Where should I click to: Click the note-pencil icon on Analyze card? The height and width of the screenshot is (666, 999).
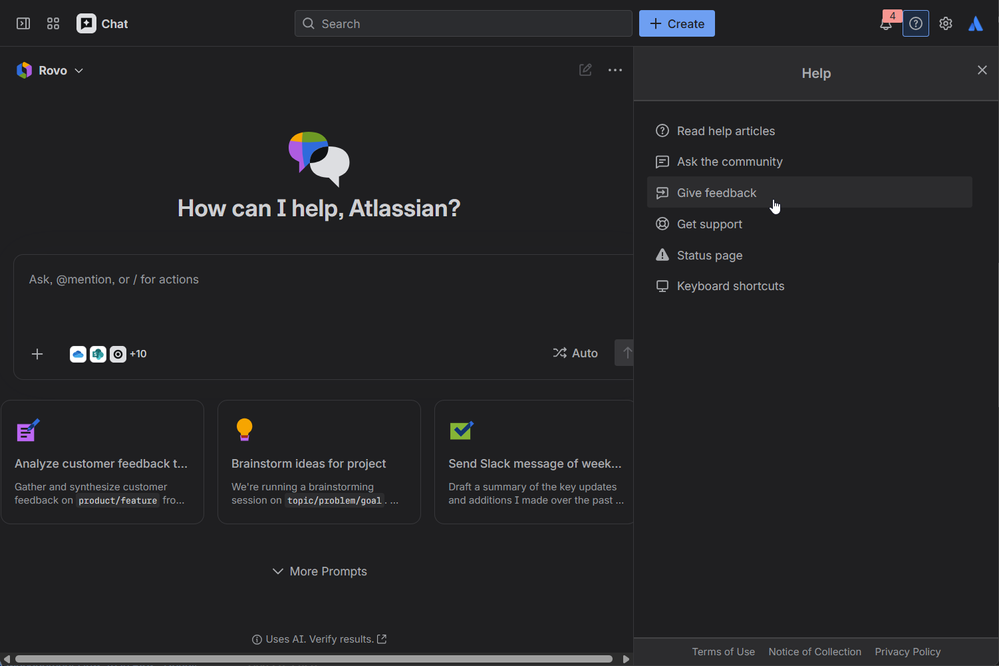click(x=28, y=430)
